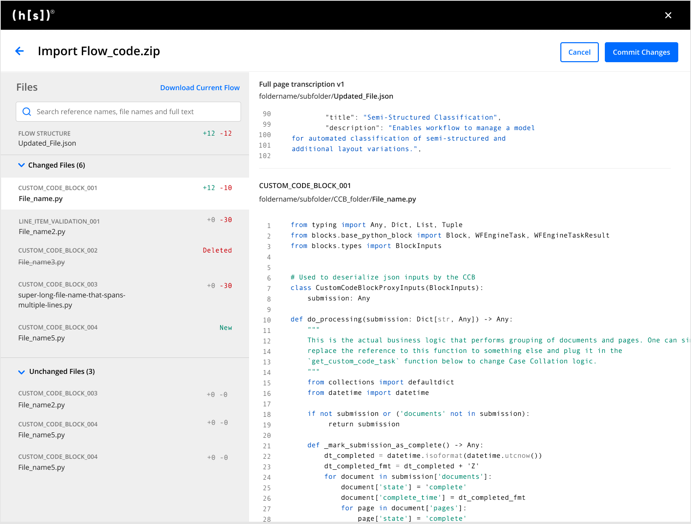The width and height of the screenshot is (691, 524).
Task: Click the CUSTOM_CODE_BLOCK_001 code heading
Action: [x=305, y=186]
